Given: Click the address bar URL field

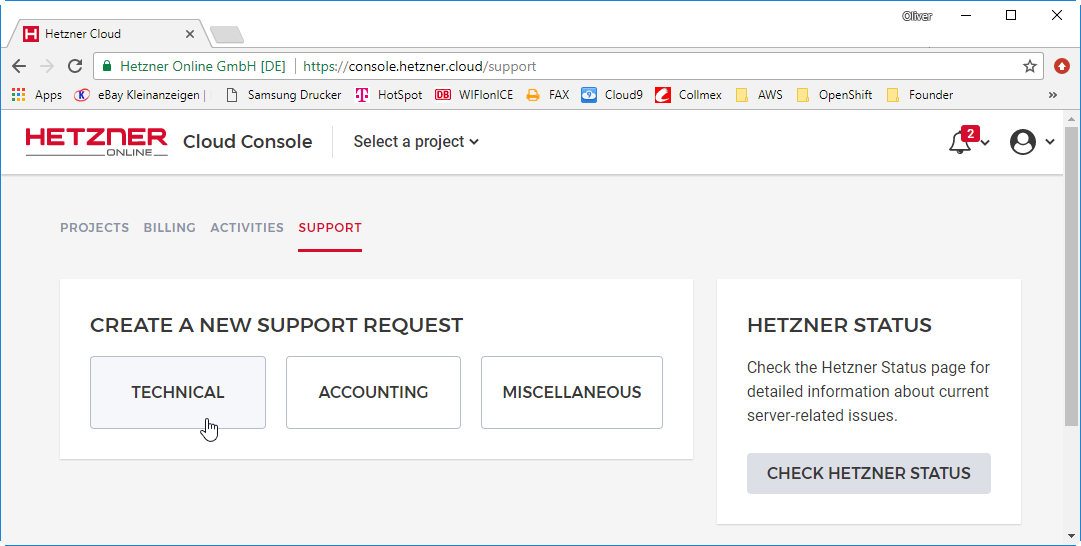Looking at the screenshot, I should coord(568,66).
